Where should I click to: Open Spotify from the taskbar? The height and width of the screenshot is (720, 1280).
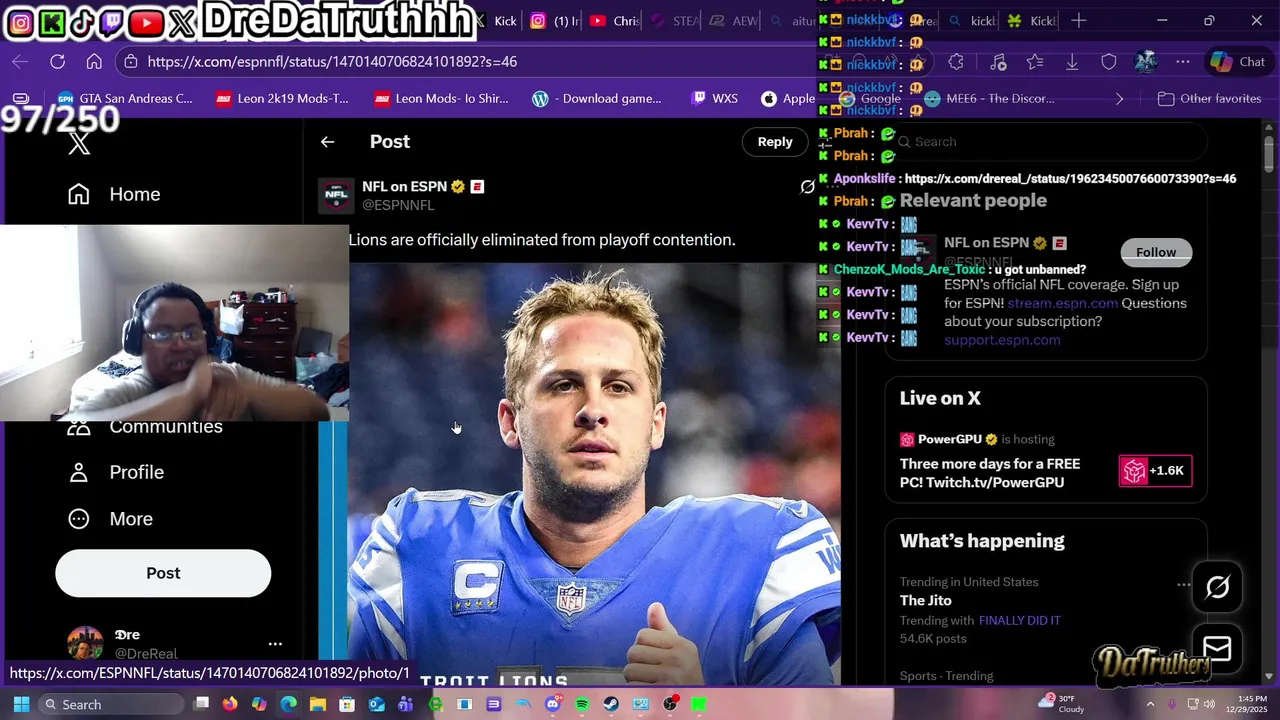pos(581,704)
